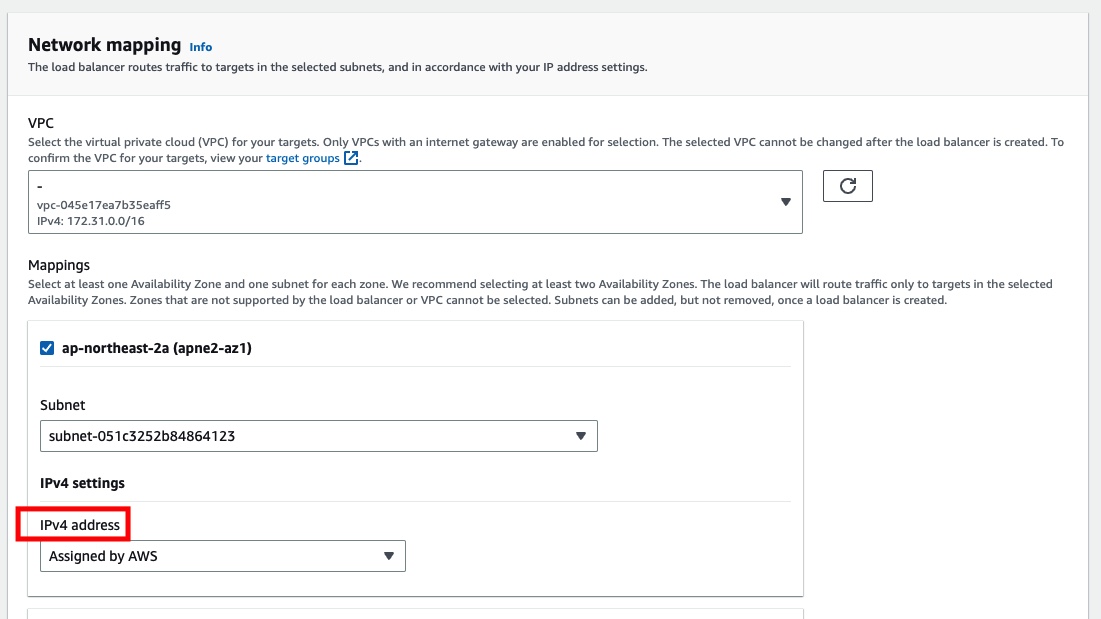Open the Network mapping Info link
The width and height of the screenshot is (1101, 619).
(200, 47)
